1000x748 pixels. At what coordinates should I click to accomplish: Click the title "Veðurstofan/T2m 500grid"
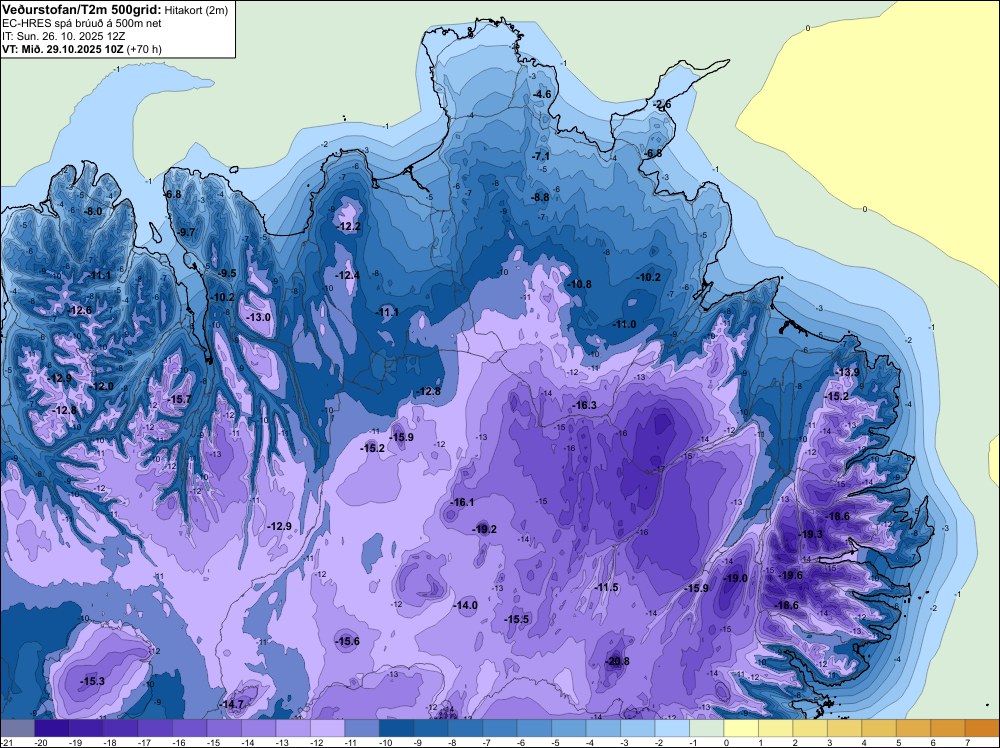click(80, 9)
